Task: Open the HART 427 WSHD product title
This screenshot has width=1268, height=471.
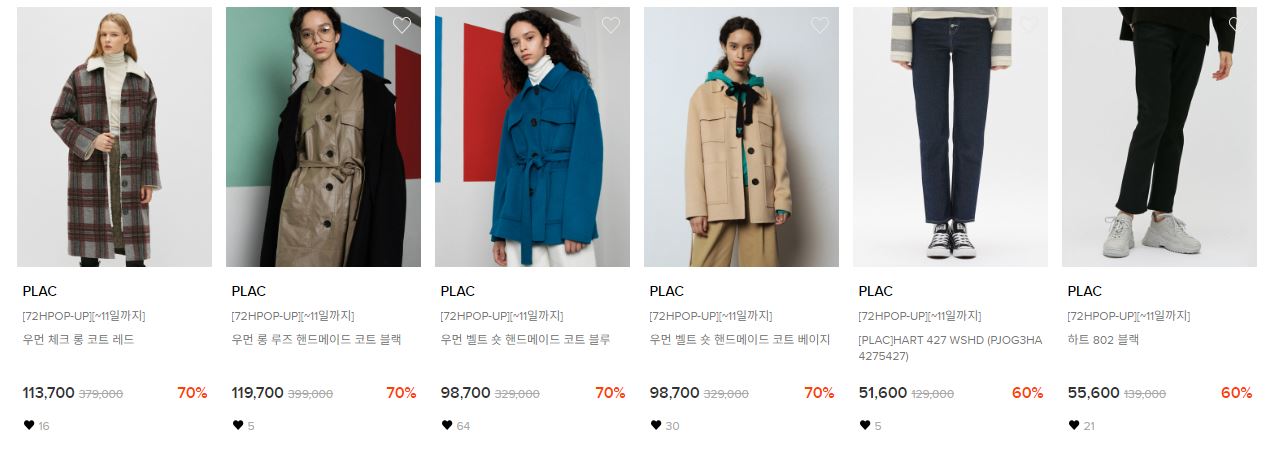Action: 950,348
